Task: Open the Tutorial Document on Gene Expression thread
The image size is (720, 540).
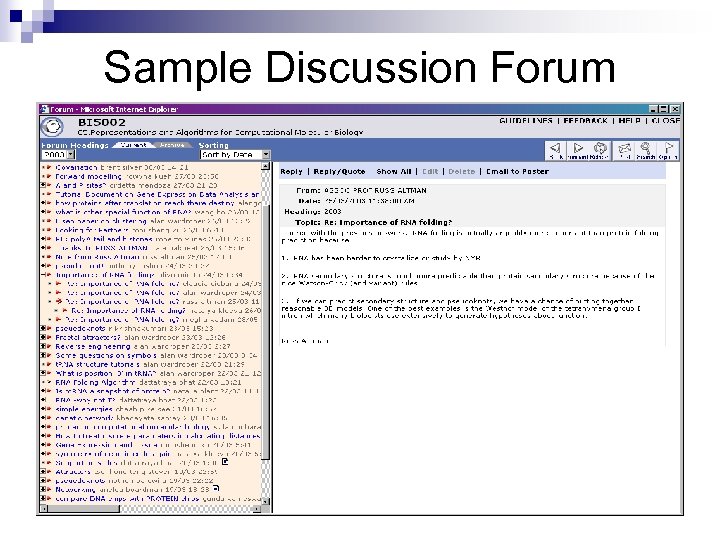Action: 157,194
